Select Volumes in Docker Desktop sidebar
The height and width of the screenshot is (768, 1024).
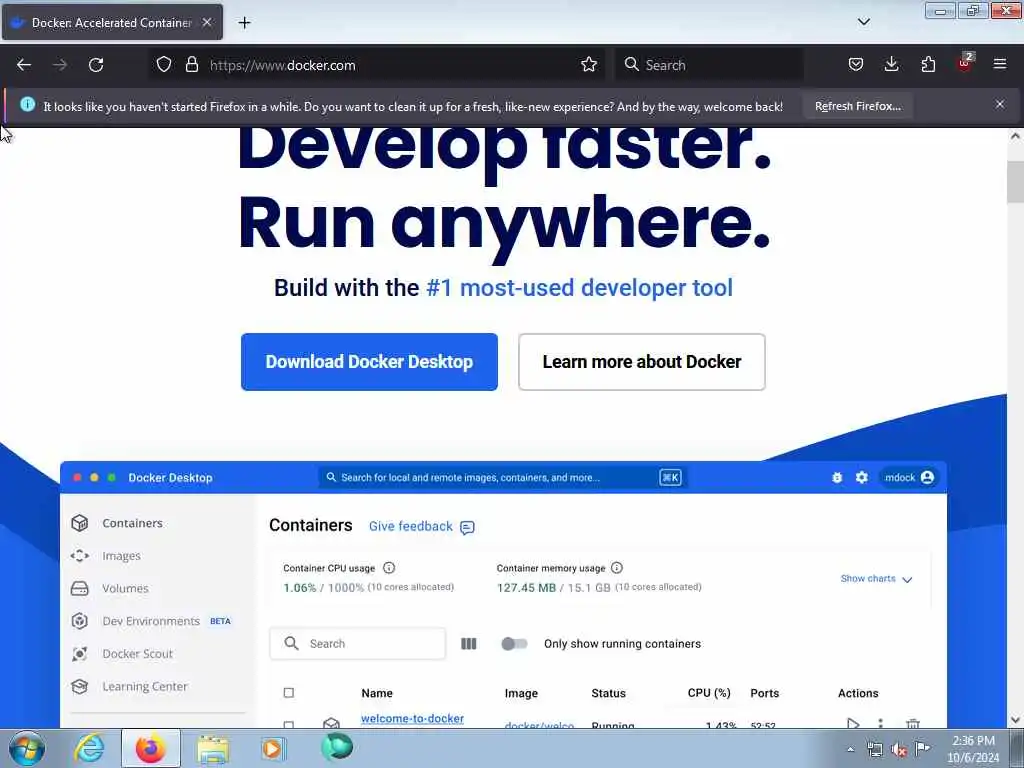125,588
